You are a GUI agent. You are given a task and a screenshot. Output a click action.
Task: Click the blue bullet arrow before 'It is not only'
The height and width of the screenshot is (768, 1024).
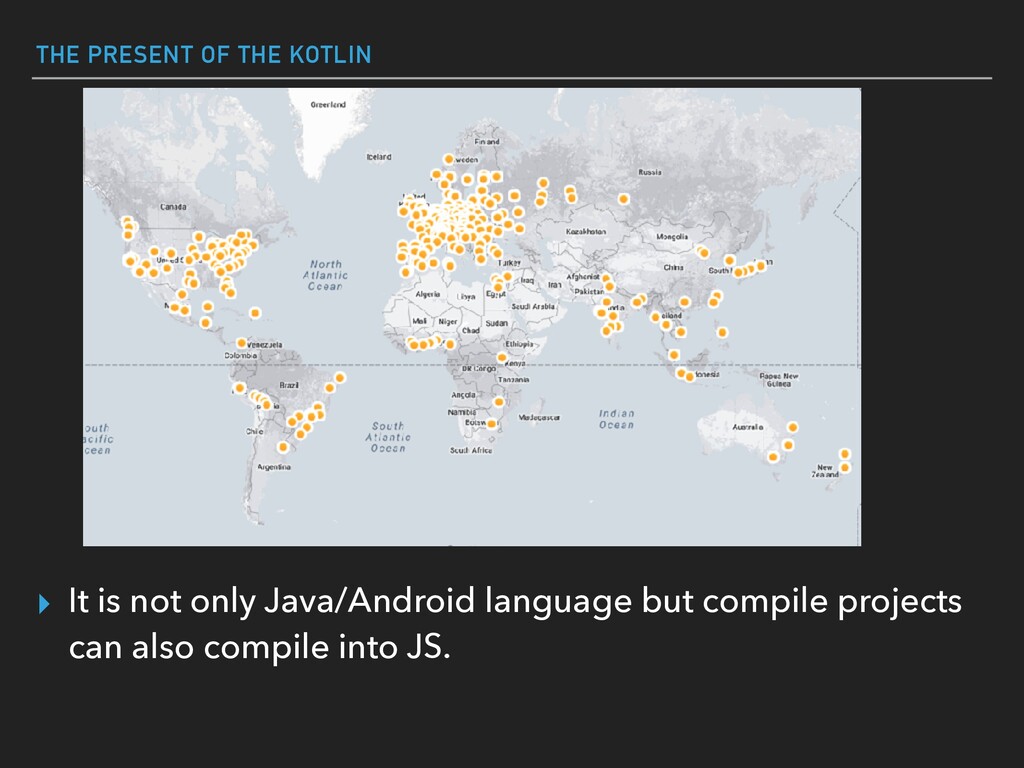(x=44, y=603)
